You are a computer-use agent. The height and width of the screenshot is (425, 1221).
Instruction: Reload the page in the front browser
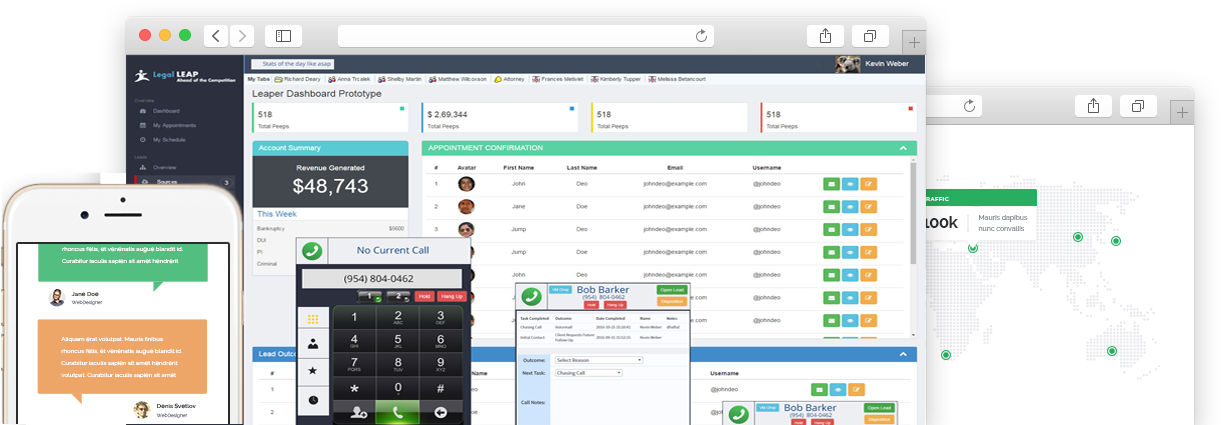click(x=702, y=36)
